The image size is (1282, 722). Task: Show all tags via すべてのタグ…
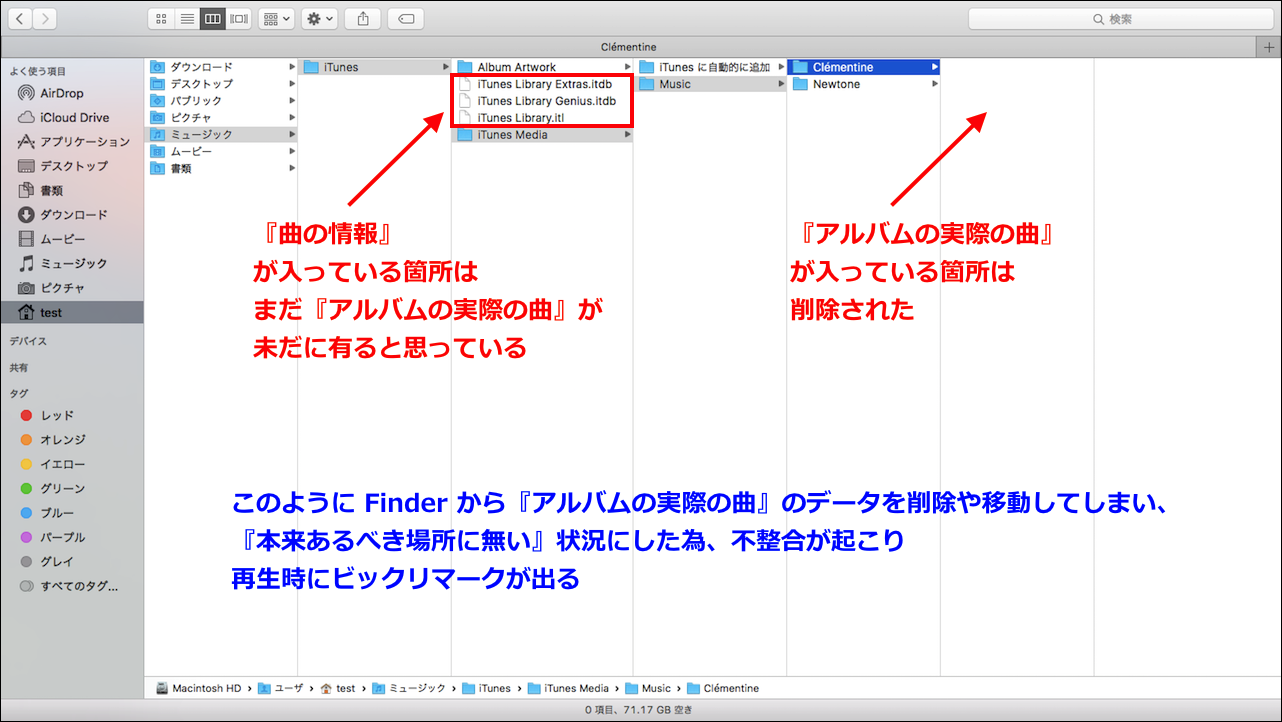click(72, 586)
